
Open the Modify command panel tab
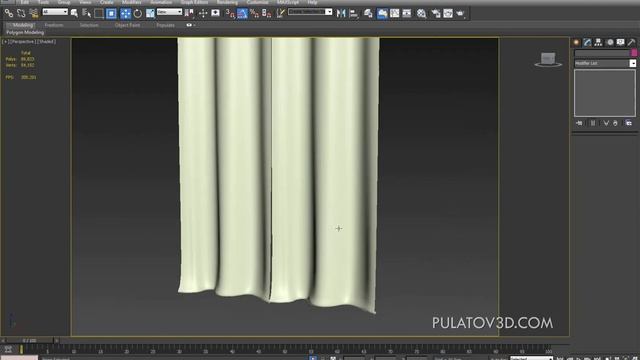(587, 42)
